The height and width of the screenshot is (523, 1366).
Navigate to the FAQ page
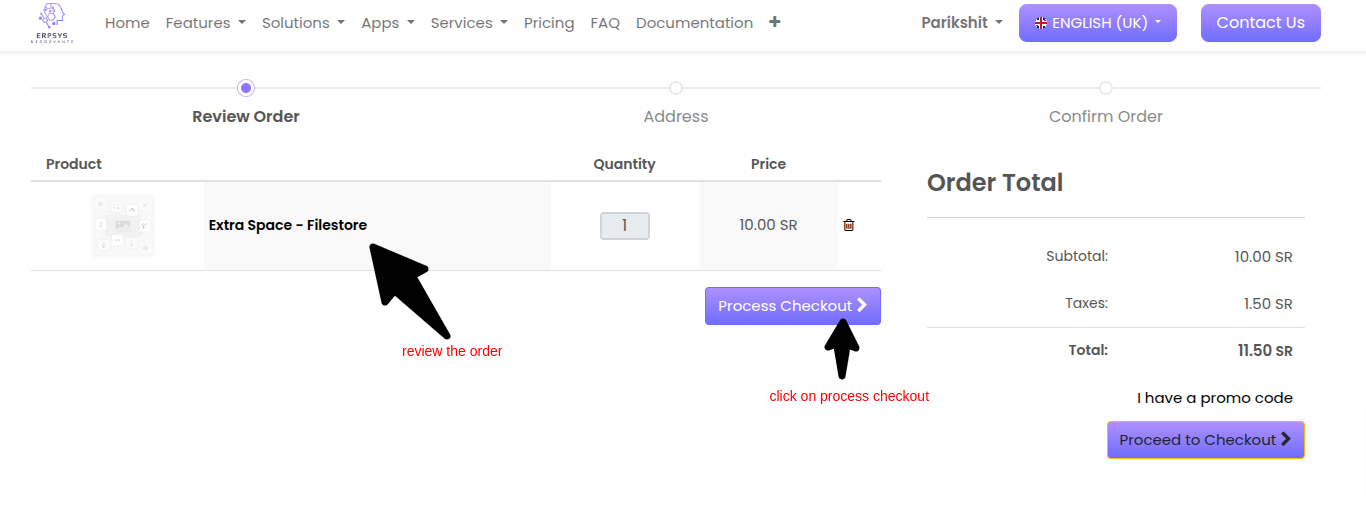click(x=605, y=23)
